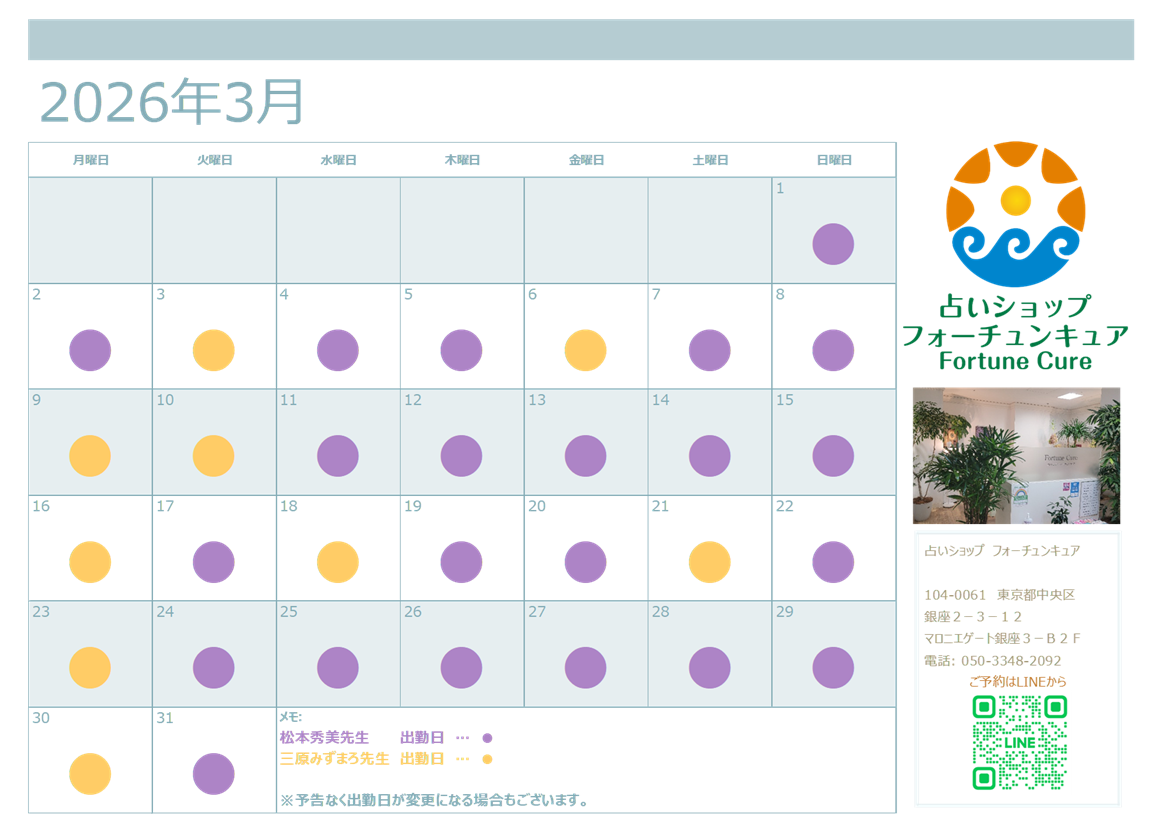Click the Fortune Cure sun and wave logo

click(1015, 214)
